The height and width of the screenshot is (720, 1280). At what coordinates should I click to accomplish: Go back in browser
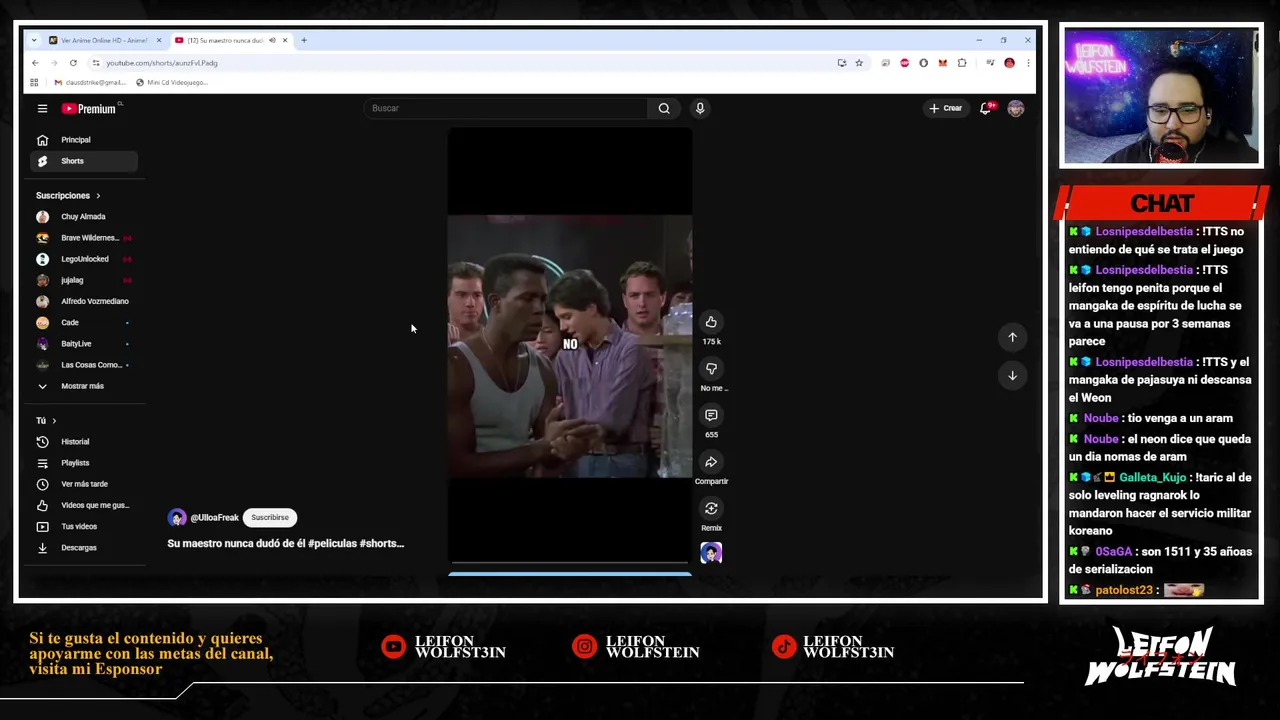35,63
